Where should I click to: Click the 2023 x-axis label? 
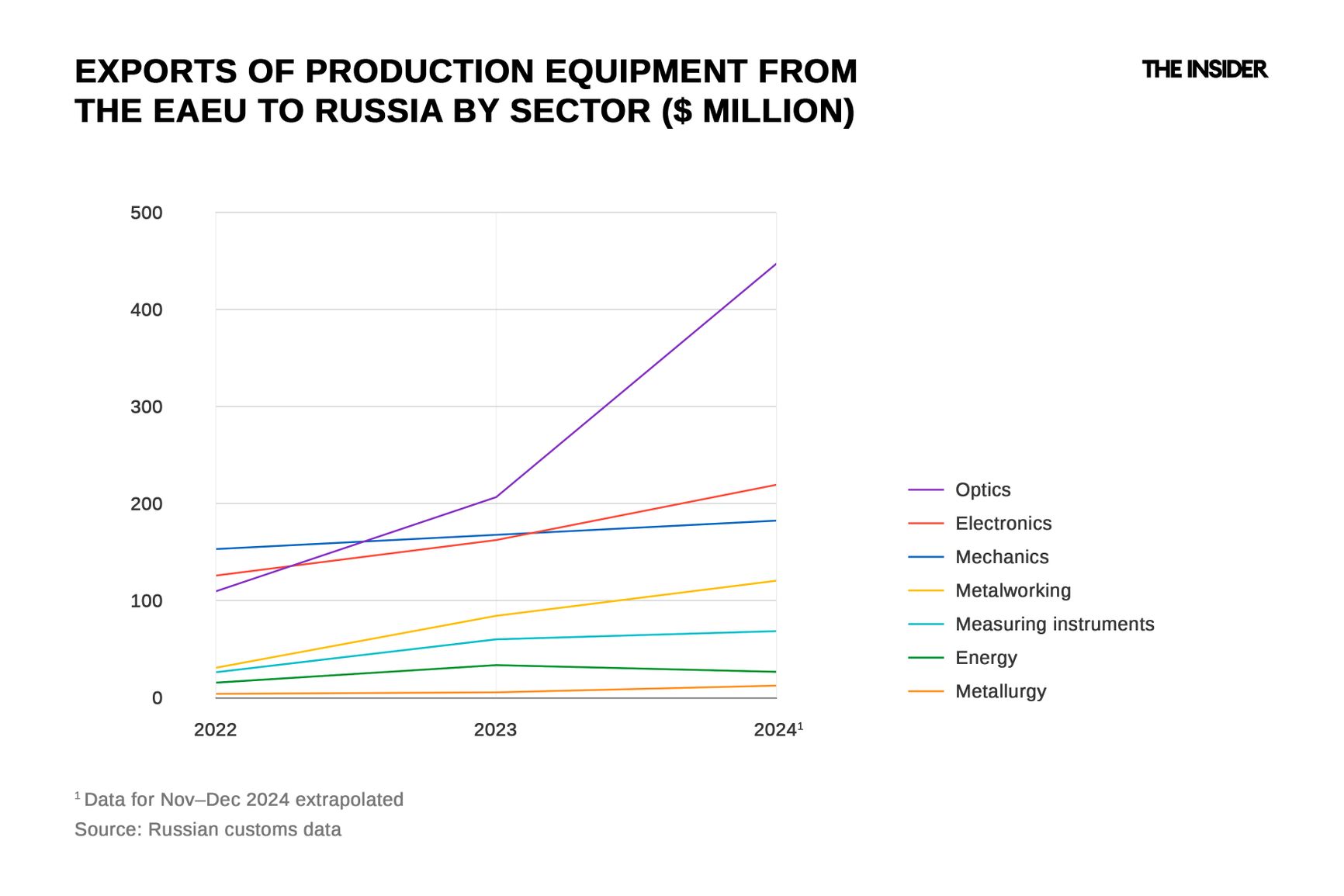pyautogui.click(x=495, y=730)
